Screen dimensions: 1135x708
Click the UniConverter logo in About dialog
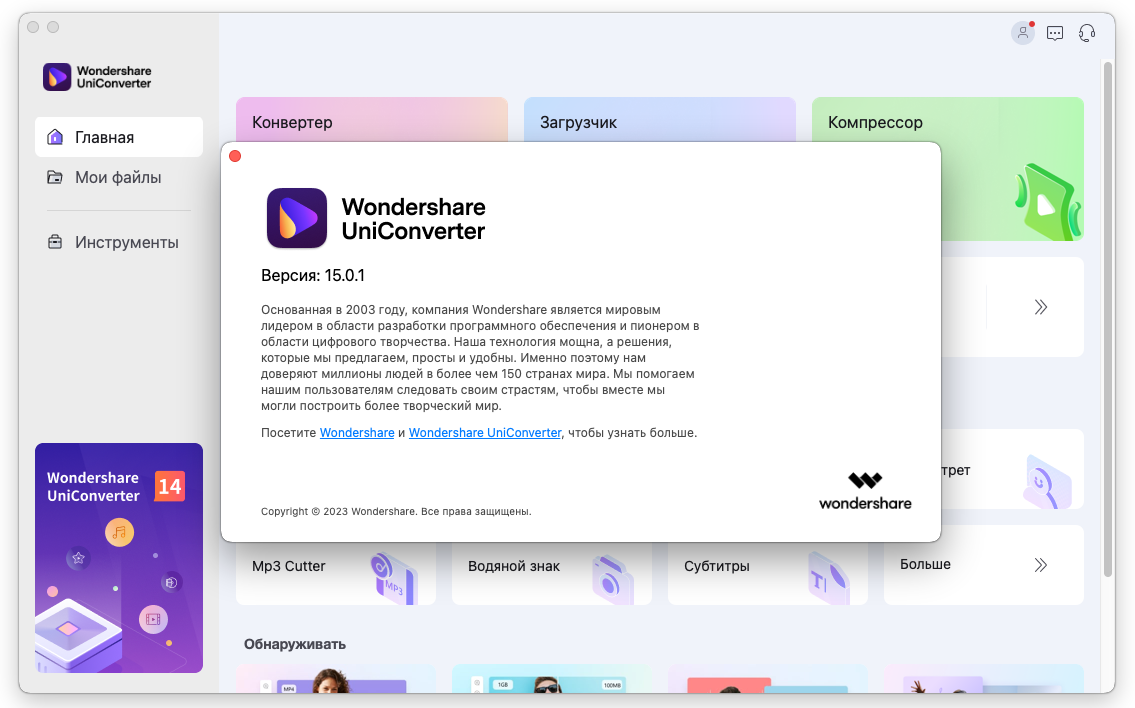297,218
